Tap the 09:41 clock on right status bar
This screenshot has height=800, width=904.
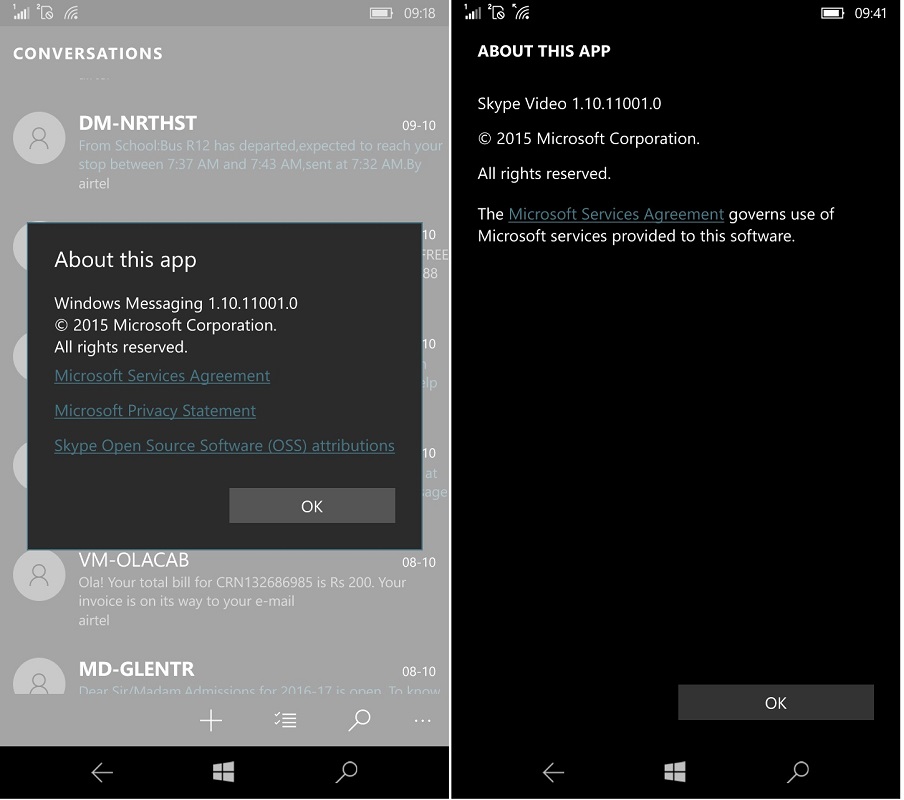[x=870, y=13]
